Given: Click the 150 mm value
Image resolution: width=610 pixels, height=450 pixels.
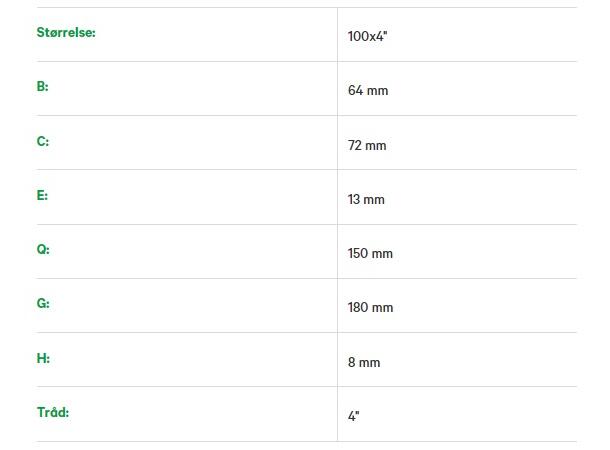Looking at the screenshot, I should (370, 253).
